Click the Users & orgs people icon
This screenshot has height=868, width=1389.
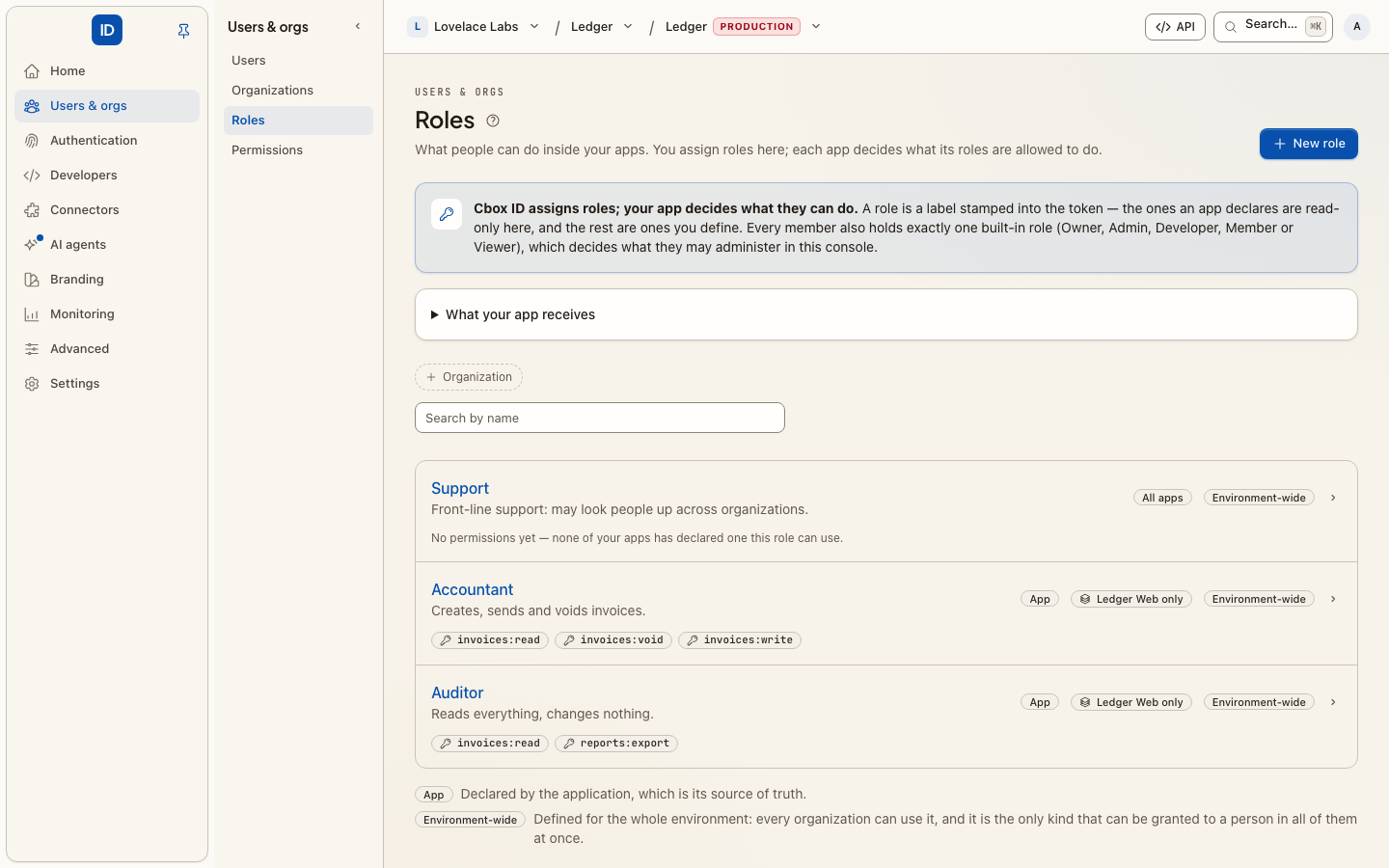[32, 106]
